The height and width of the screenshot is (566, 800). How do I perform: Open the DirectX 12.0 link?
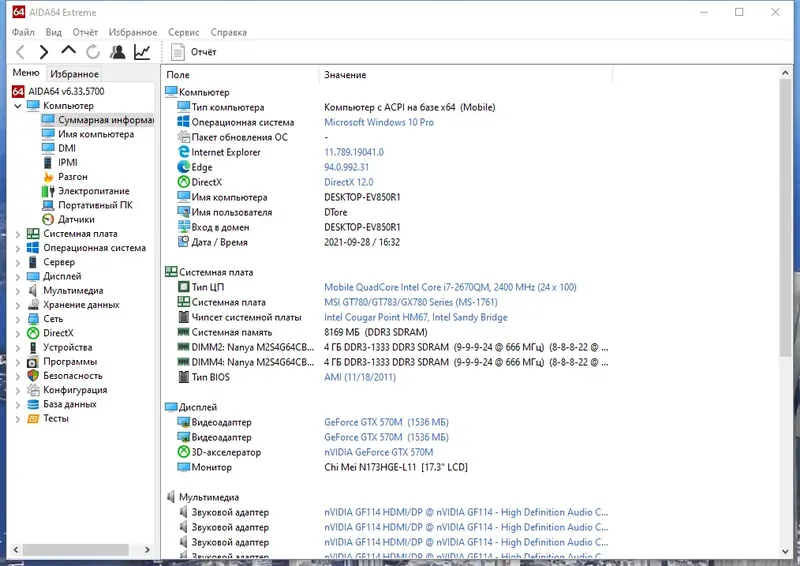tap(348, 182)
